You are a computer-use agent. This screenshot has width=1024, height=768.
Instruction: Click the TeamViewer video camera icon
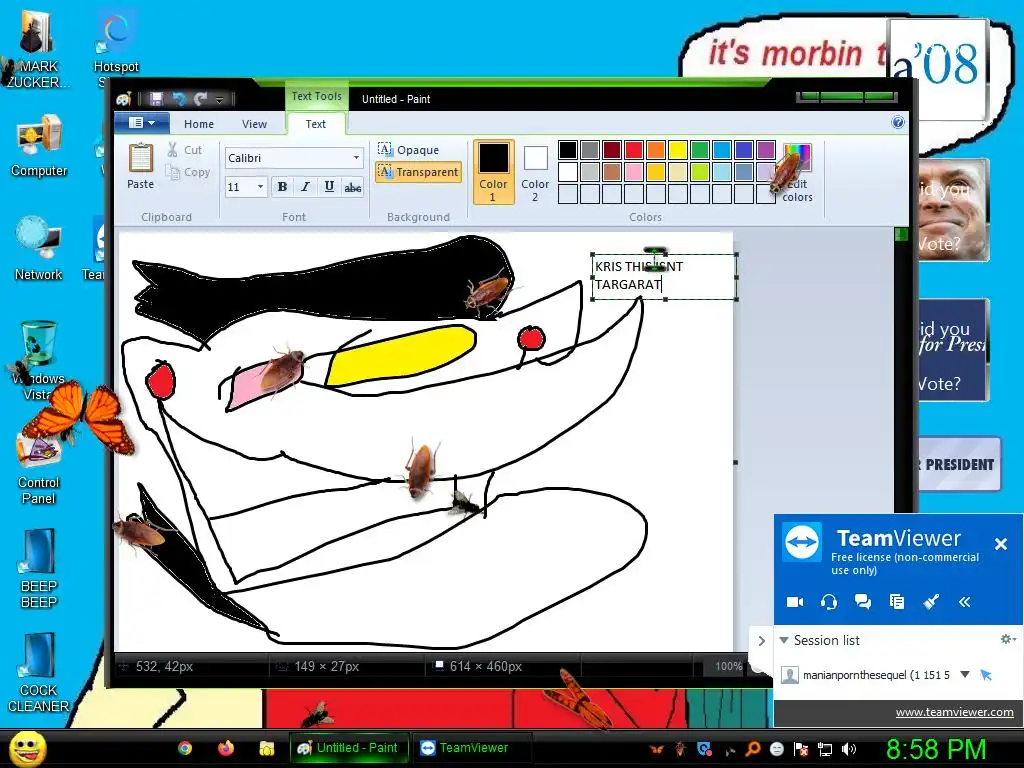pyautogui.click(x=795, y=601)
